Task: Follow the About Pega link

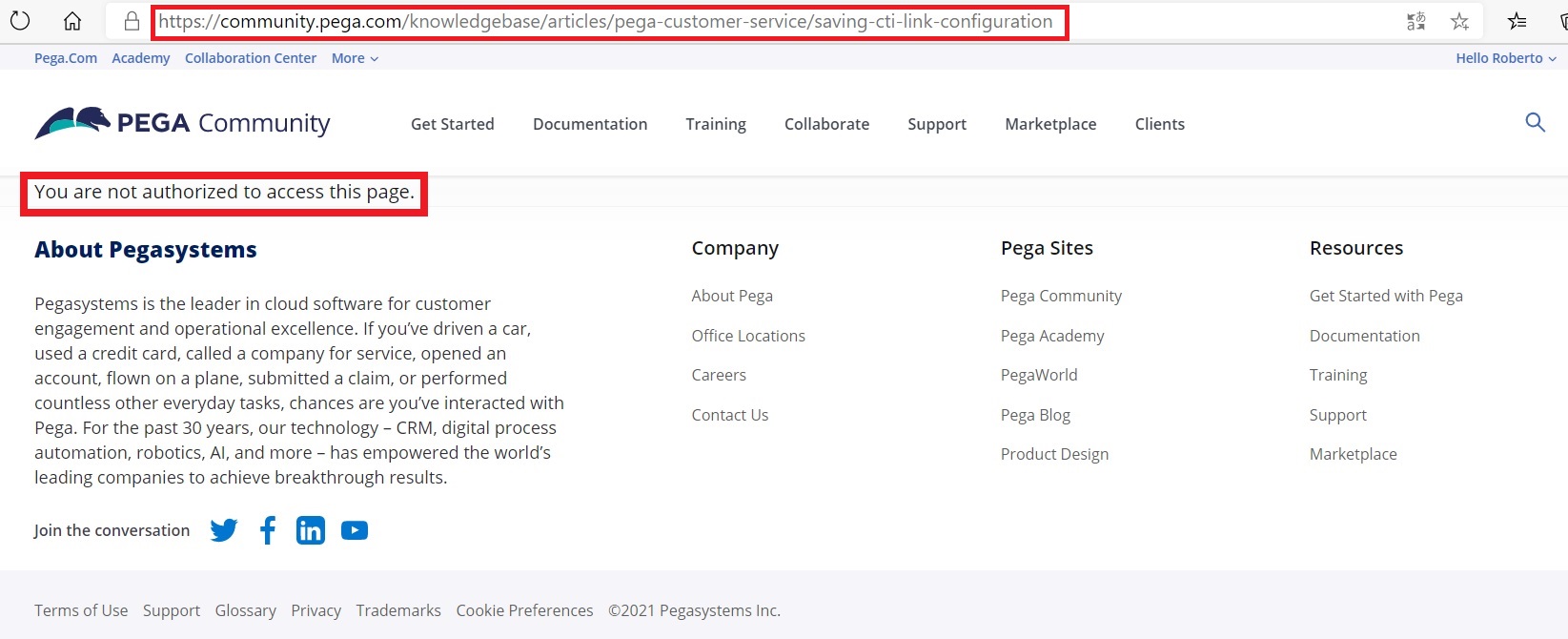Action: [732, 296]
